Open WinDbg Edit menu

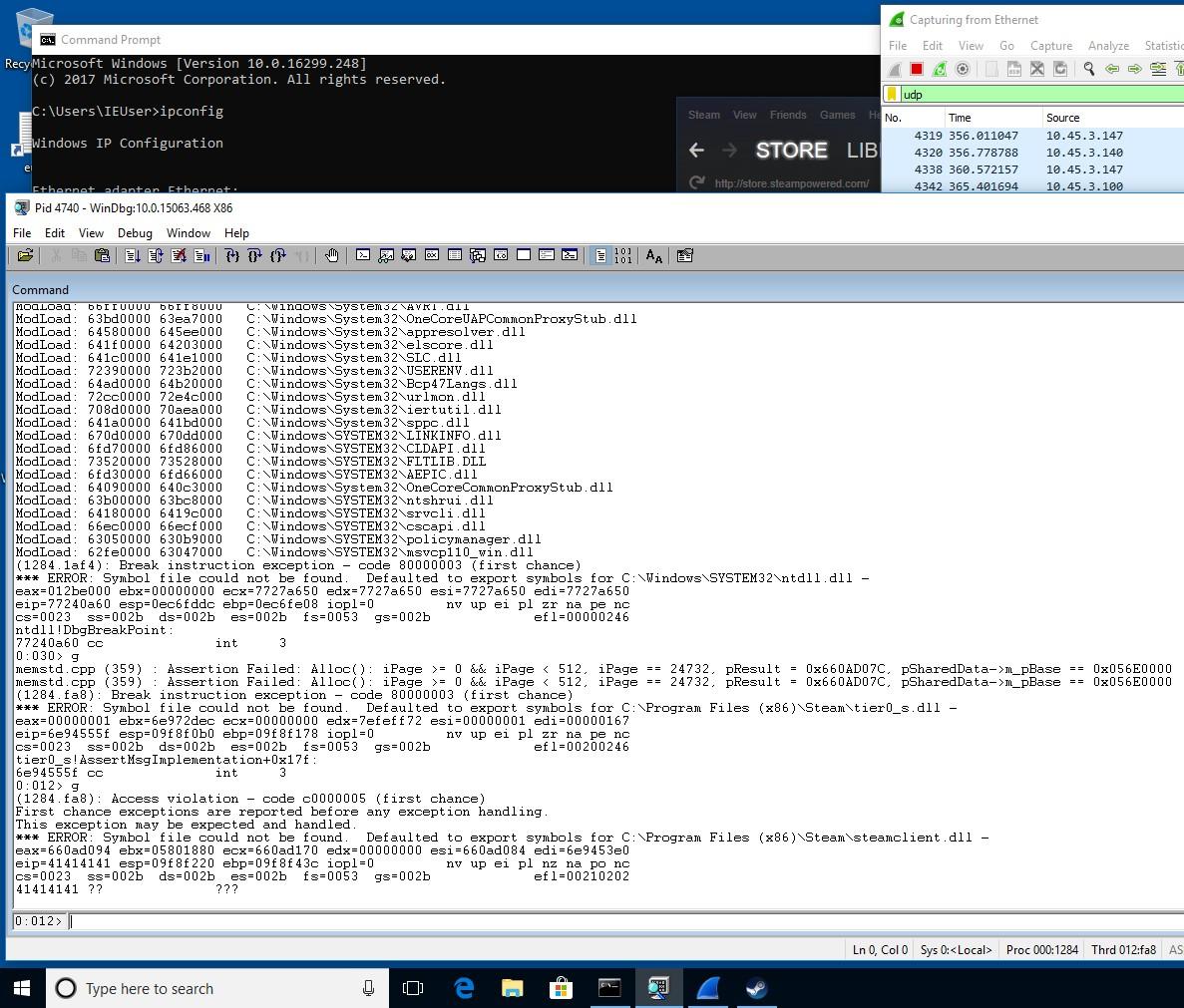click(55, 233)
